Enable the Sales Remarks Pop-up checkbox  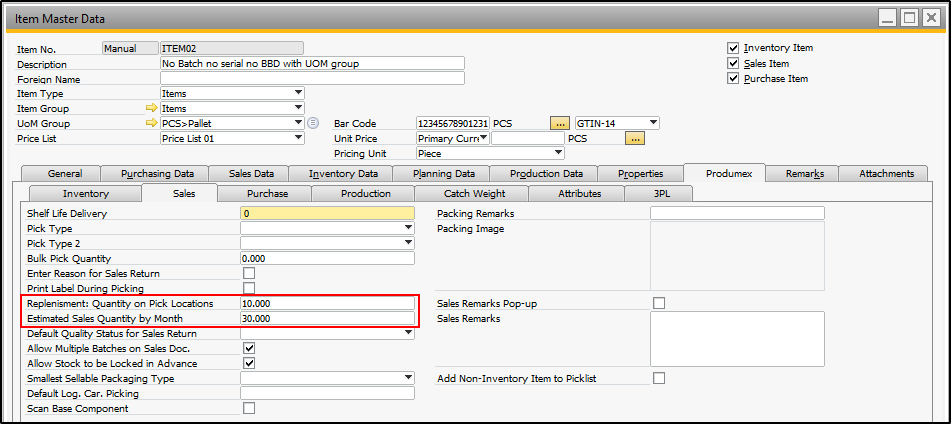tap(659, 303)
